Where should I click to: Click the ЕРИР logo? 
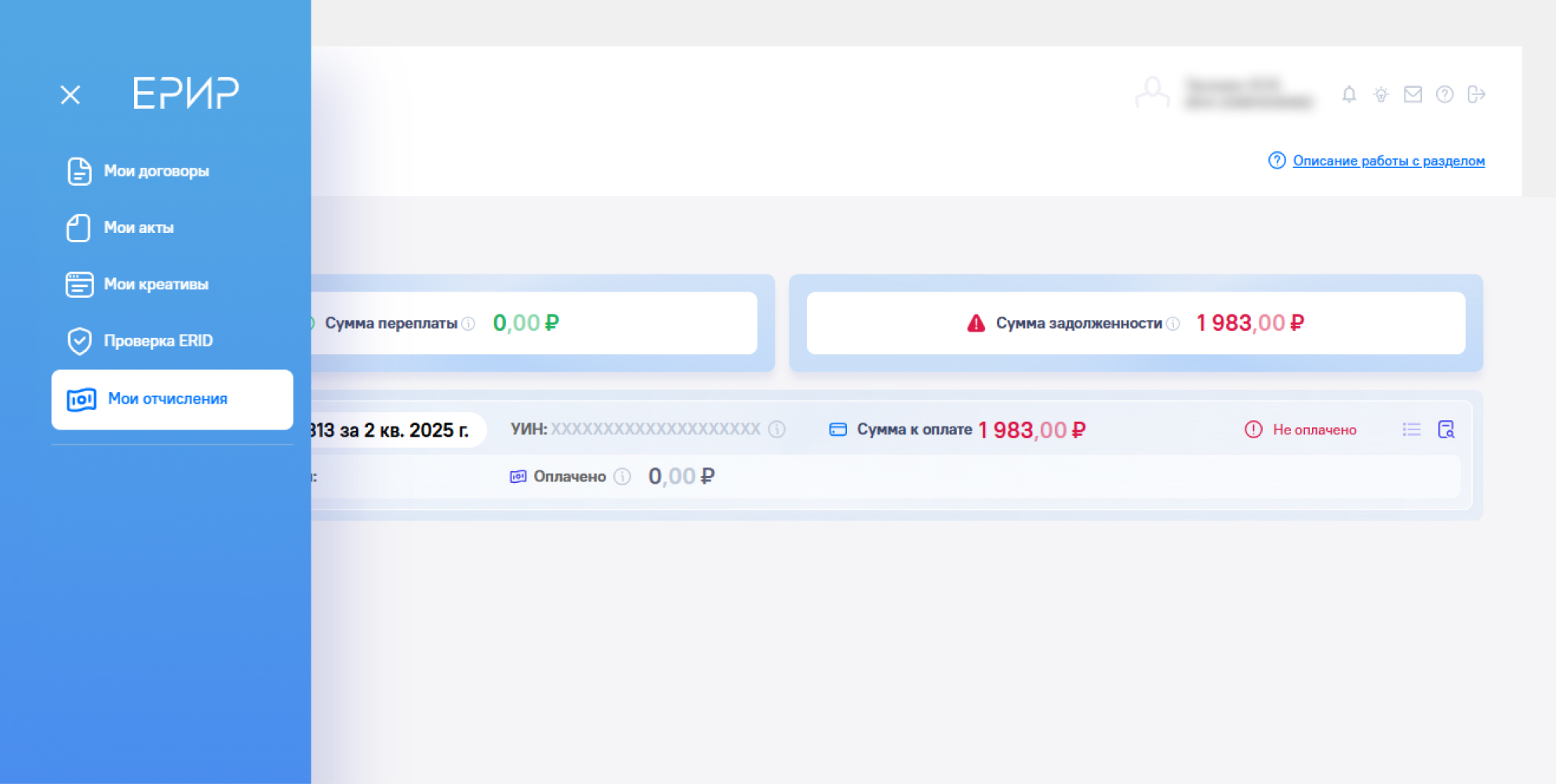pos(186,93)
